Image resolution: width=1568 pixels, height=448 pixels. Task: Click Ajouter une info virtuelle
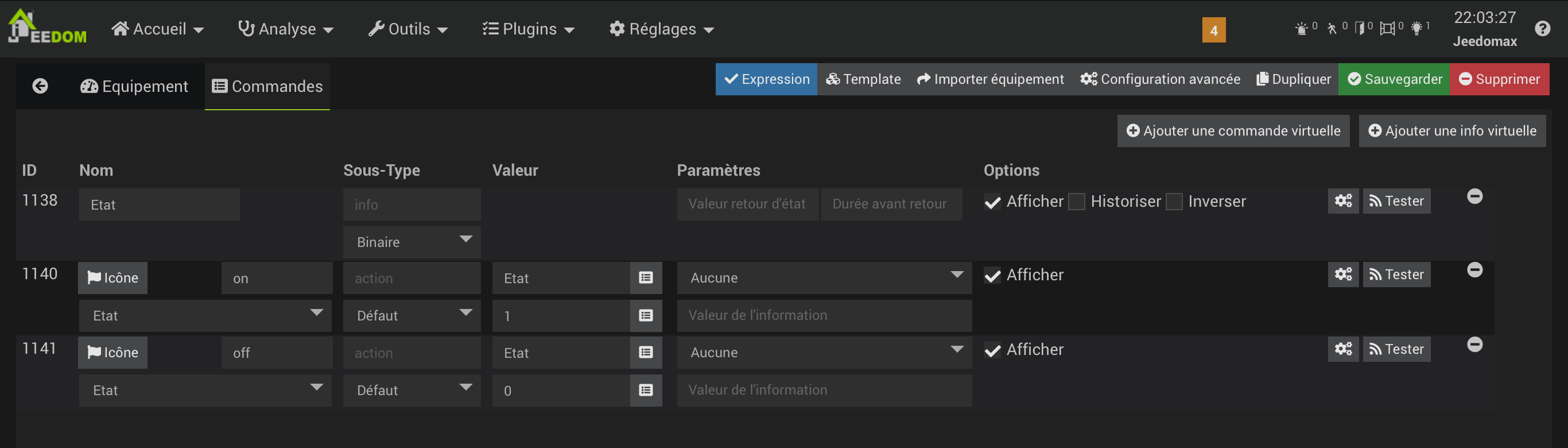(x=1452, y=131)
